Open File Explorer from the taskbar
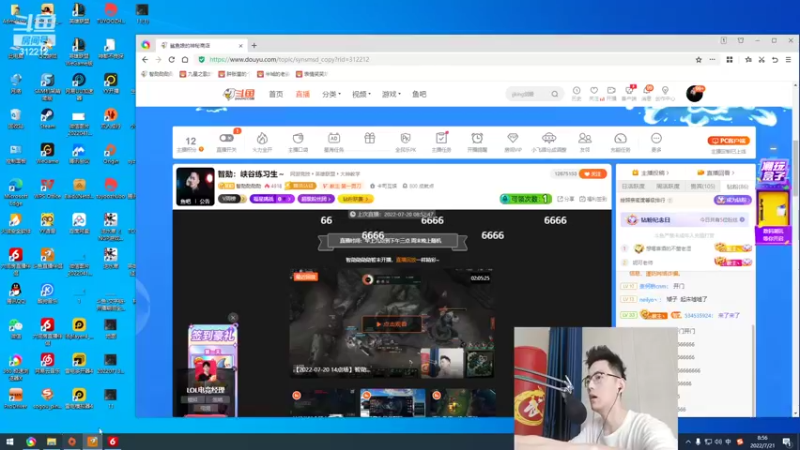Screen dimensions: 800x450 [52, 441]
